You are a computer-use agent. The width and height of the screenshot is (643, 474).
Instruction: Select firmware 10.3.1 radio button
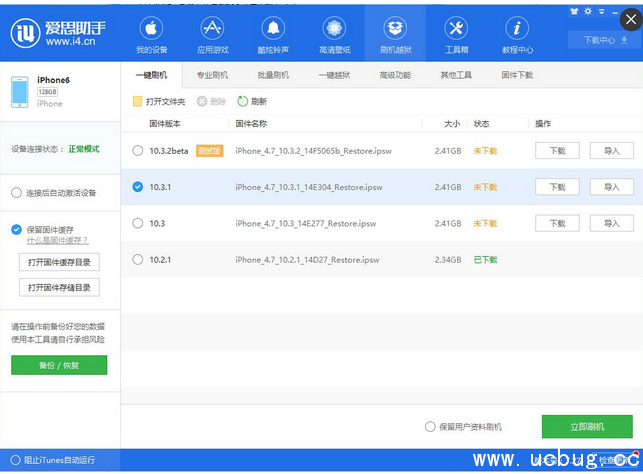pos(138,187)
